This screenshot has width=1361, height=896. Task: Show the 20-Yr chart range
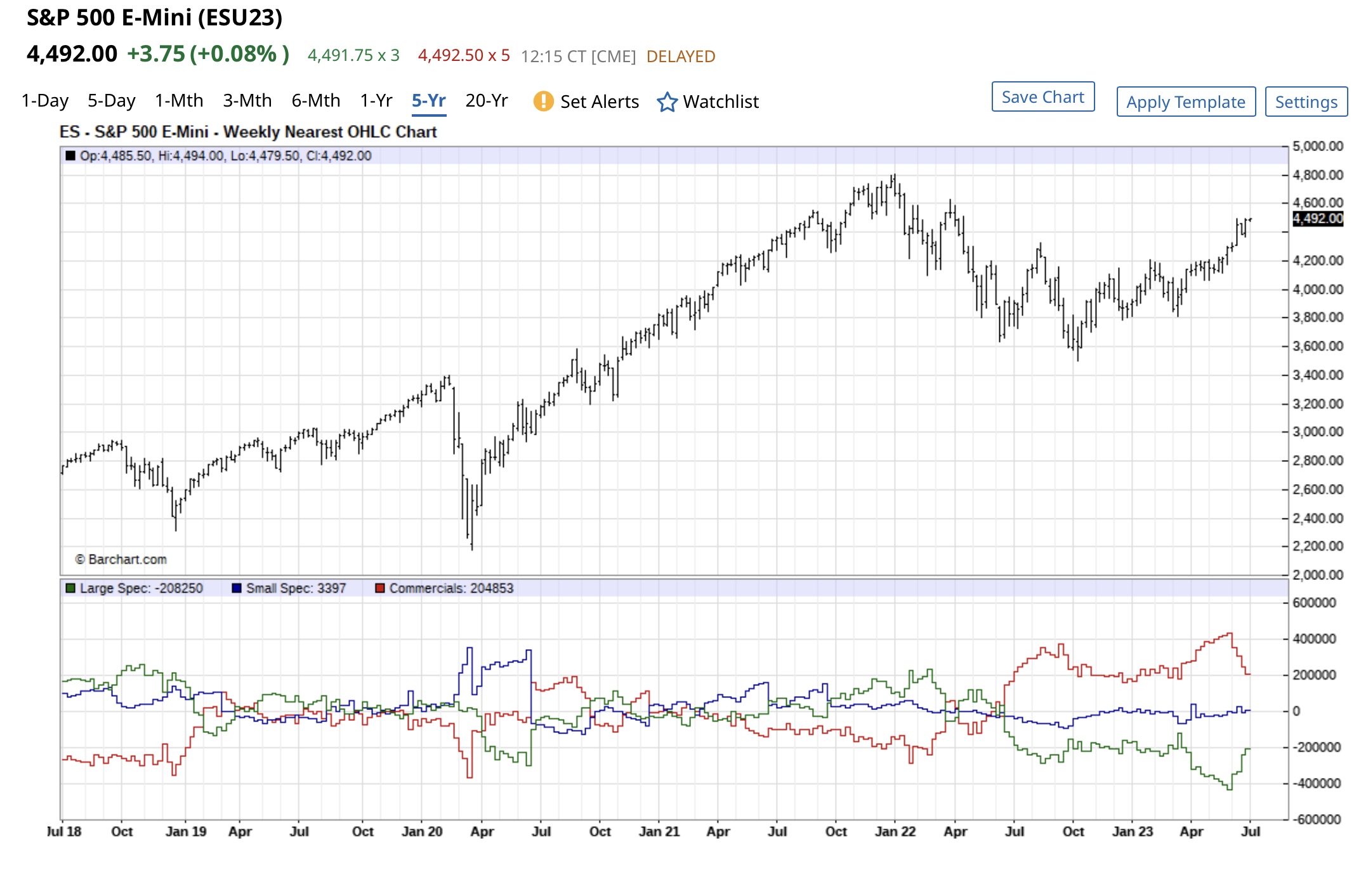coord(487,101)
